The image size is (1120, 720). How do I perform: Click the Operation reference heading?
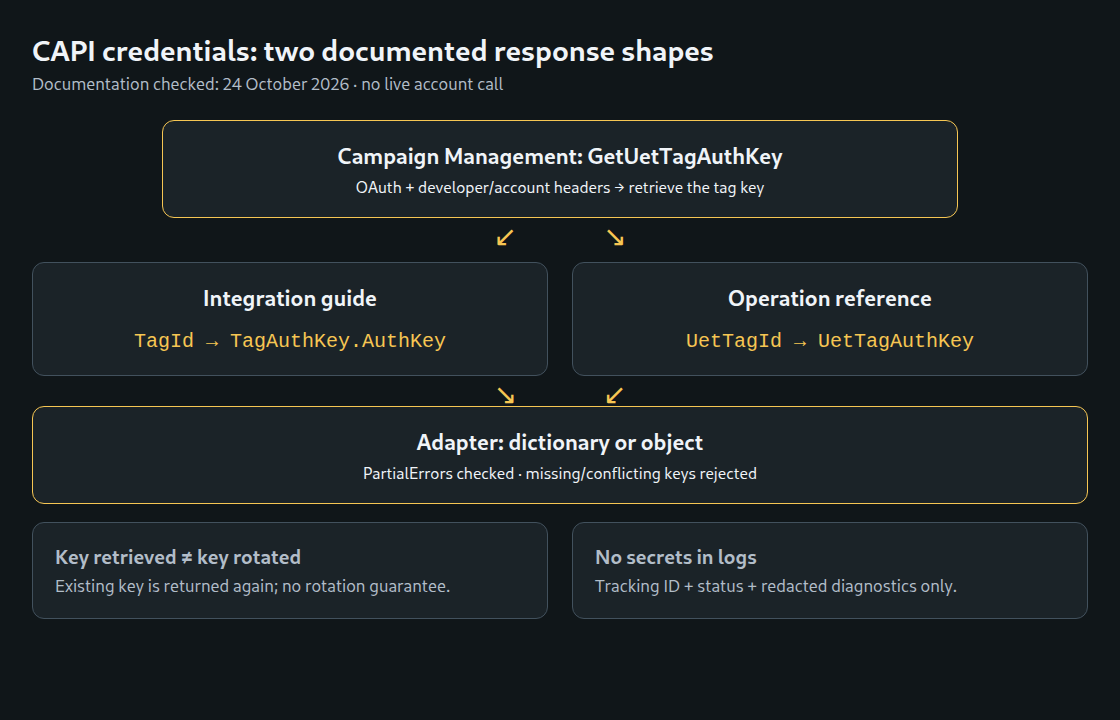coord(829,299)
